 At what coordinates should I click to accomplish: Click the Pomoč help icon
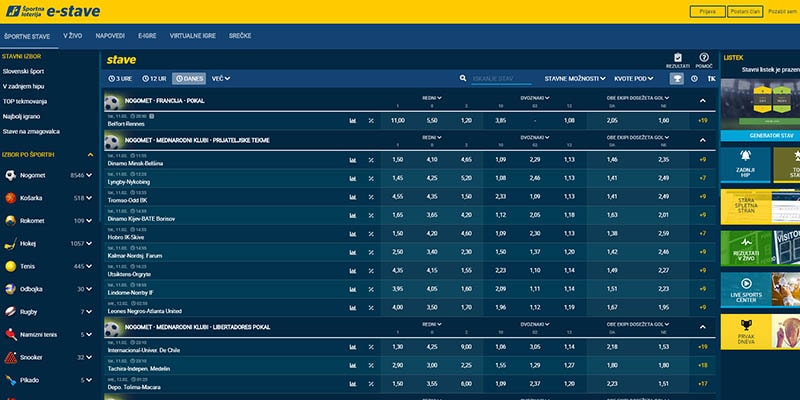[x=704, y=59]
